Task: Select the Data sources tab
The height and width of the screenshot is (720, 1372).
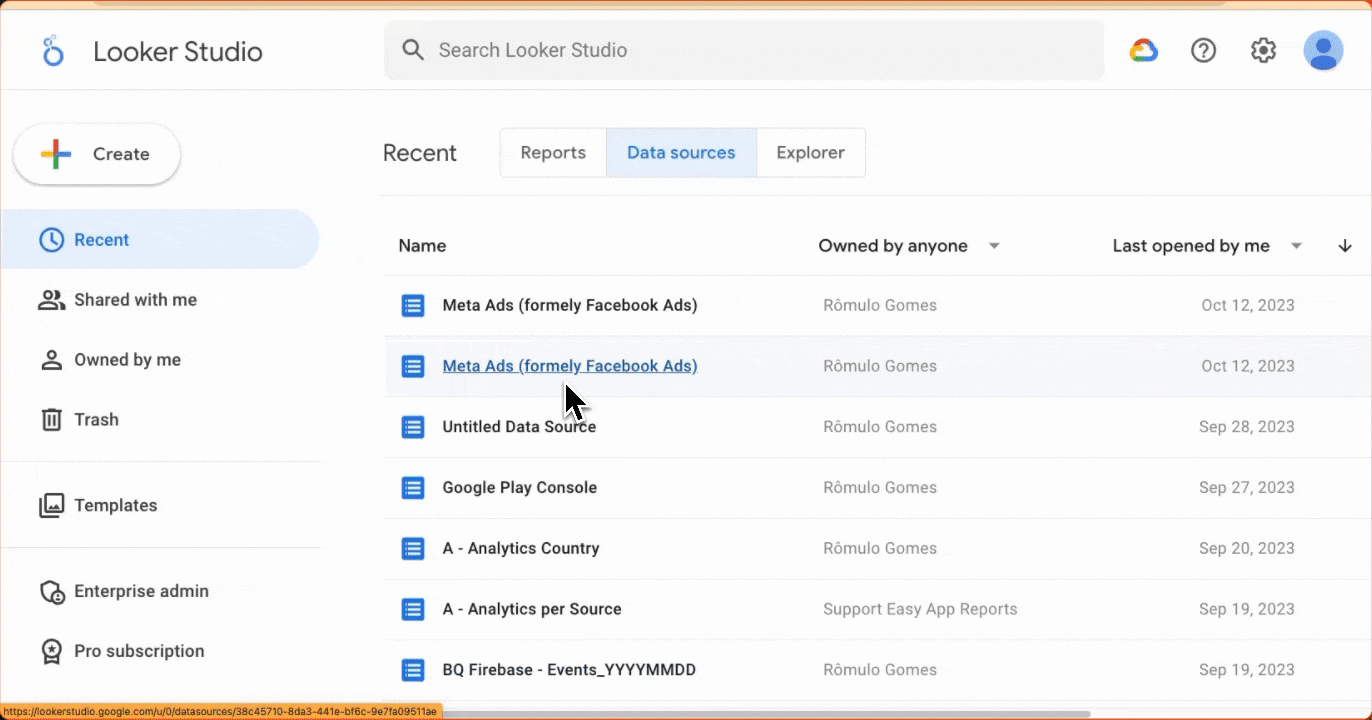Action: (681, 153)
